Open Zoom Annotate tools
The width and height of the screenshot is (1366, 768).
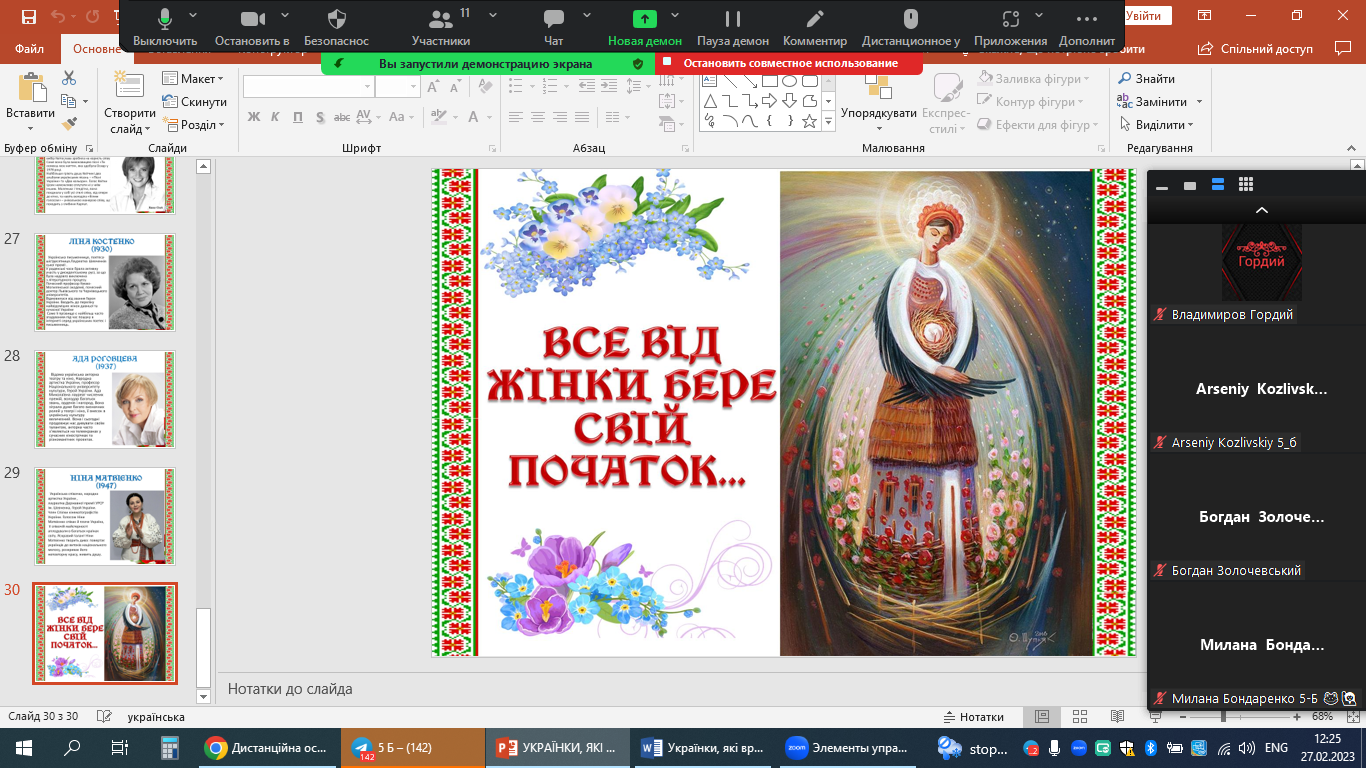click(x=815, y=28)
